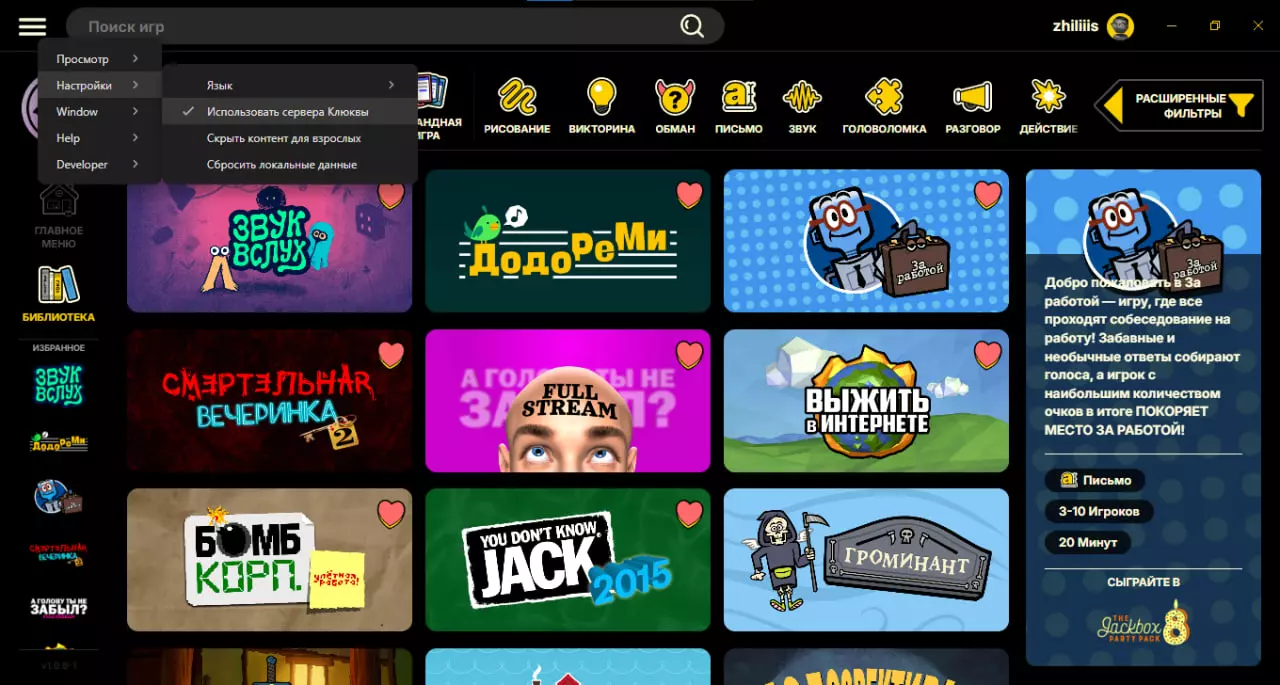The image size is (1280, 685).
Task: Filter games by Звук category
Action: (802, 106)
